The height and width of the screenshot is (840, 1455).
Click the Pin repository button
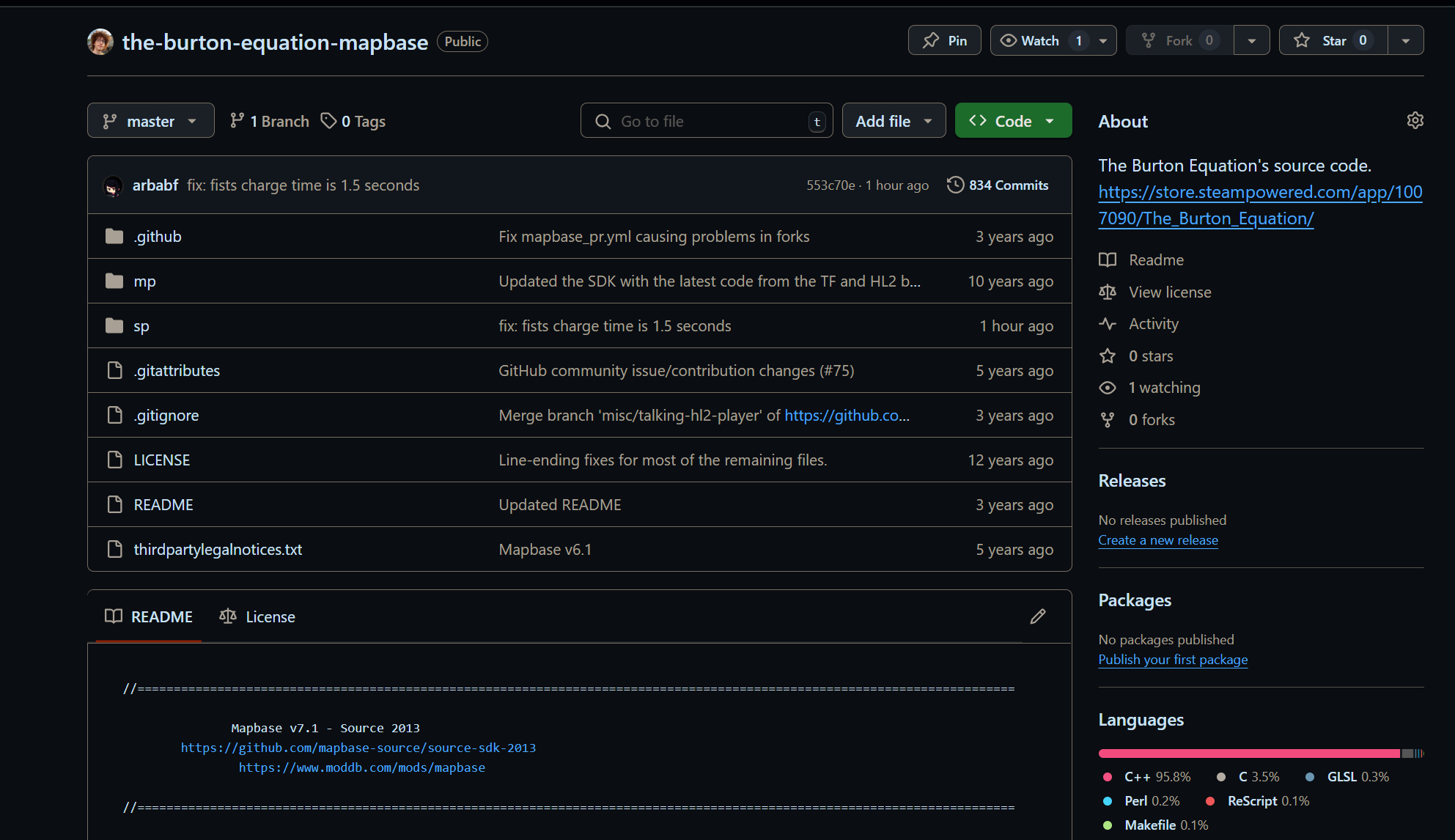tap(944, 40)
